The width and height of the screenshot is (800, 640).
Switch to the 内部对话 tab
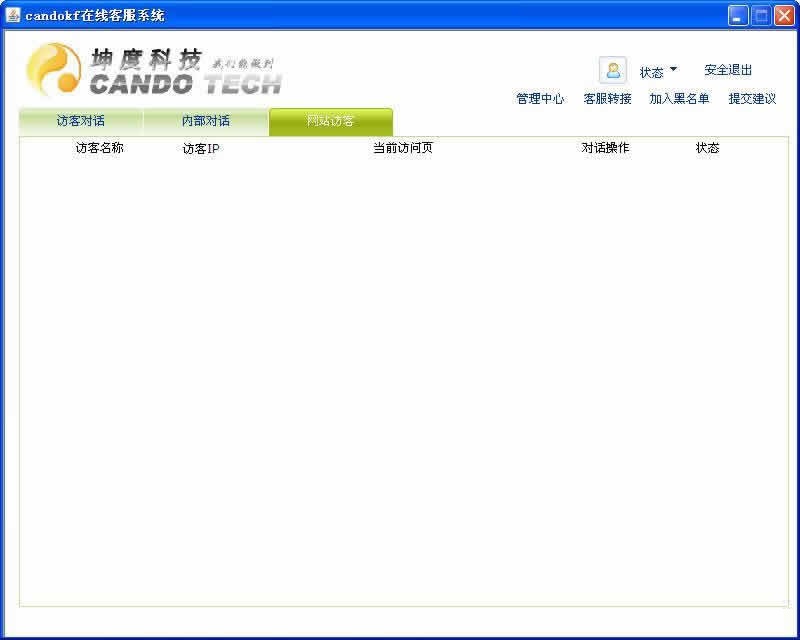[206, 121]
